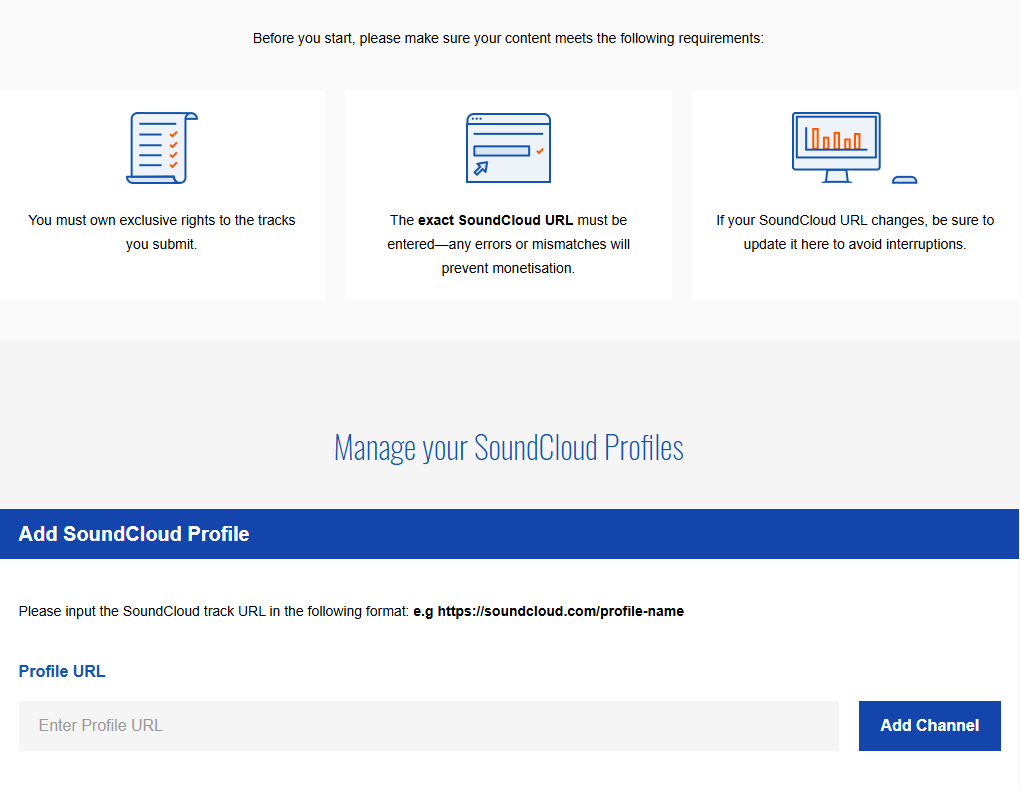Click the browser URL form icon
This screenshot has width=1020, height=790.
point(508,148)
